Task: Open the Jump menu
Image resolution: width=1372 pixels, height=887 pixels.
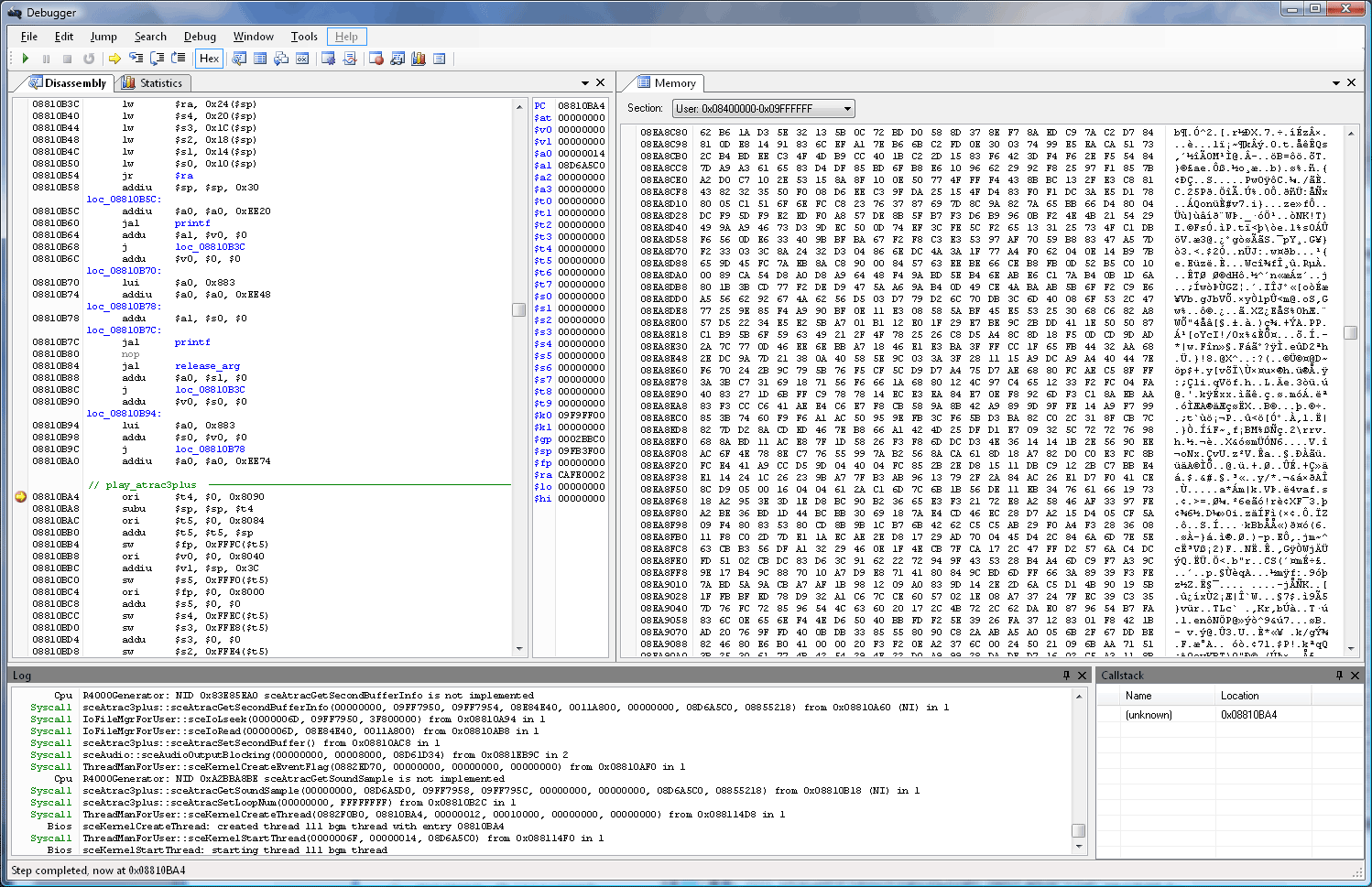Action: [x=103, y=37]
